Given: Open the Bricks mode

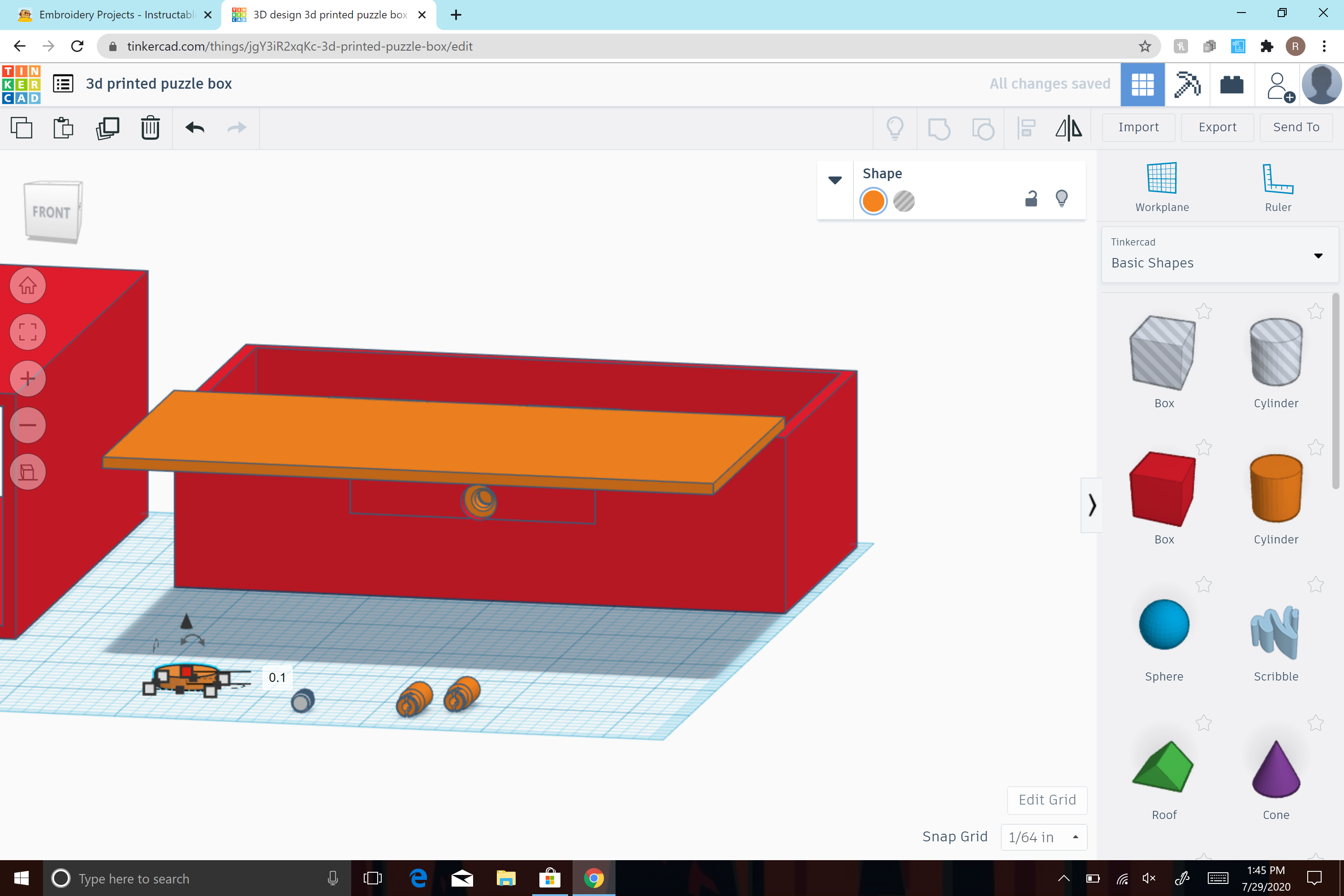Looking at the screenshot, I should click(x=1232, y=85).
